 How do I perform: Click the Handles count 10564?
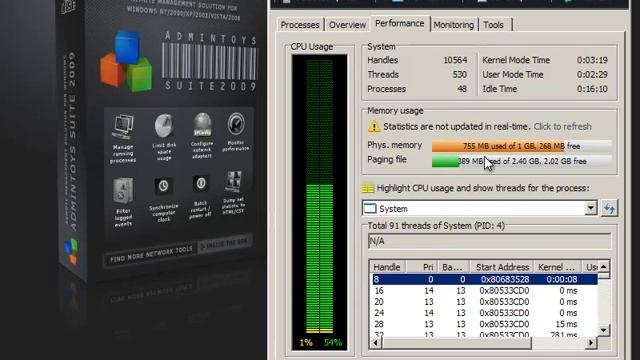tap(455, 60)
